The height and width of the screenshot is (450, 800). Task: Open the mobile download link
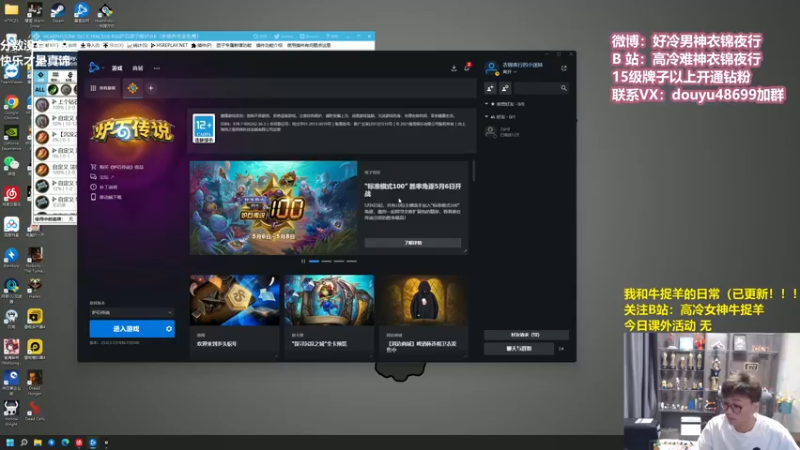click(106, 197)
